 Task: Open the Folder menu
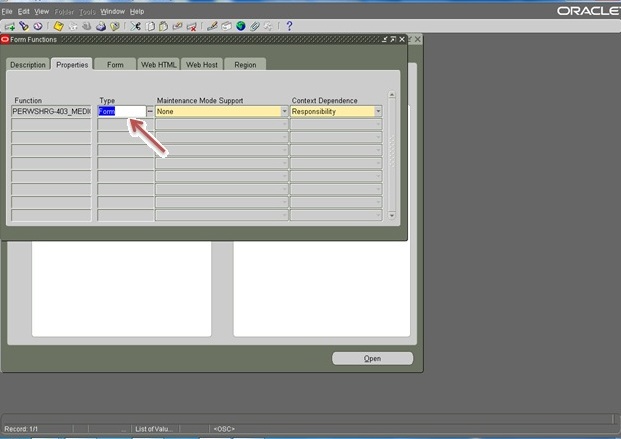pos(64,12)
